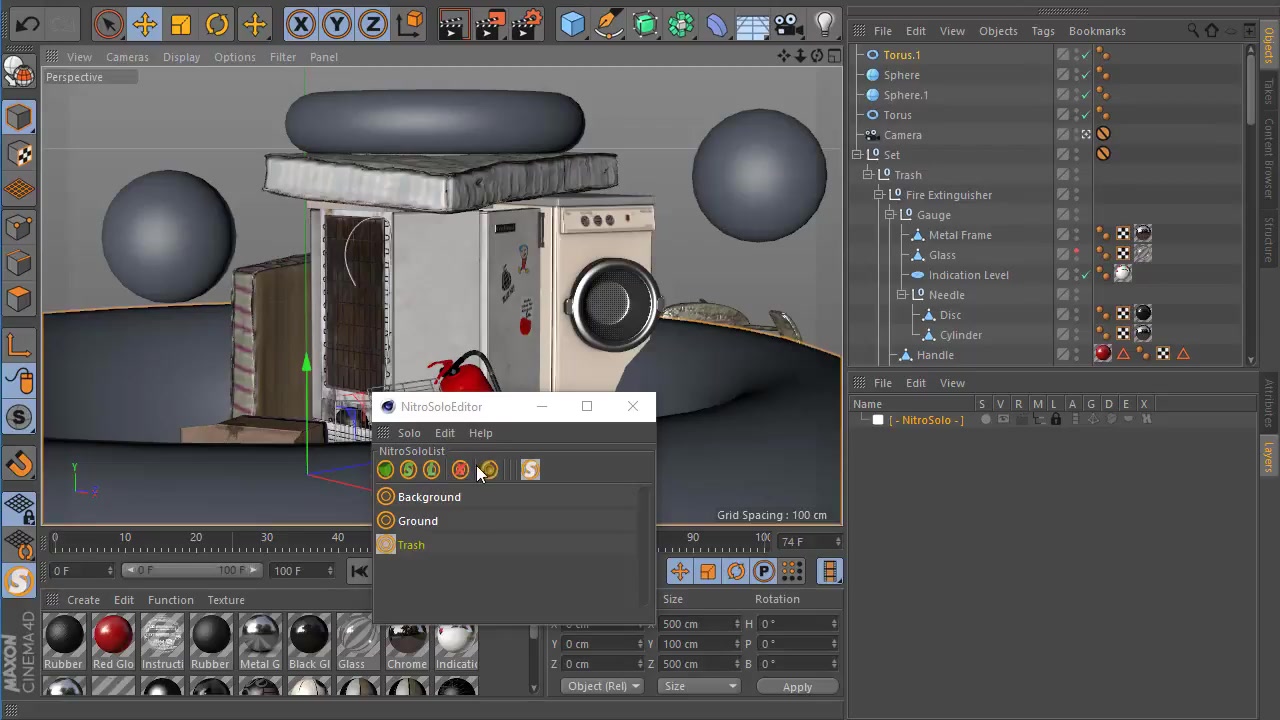Open the Object (Rel) dropdown
1280x720 pixels.
[x=602, y=686]
